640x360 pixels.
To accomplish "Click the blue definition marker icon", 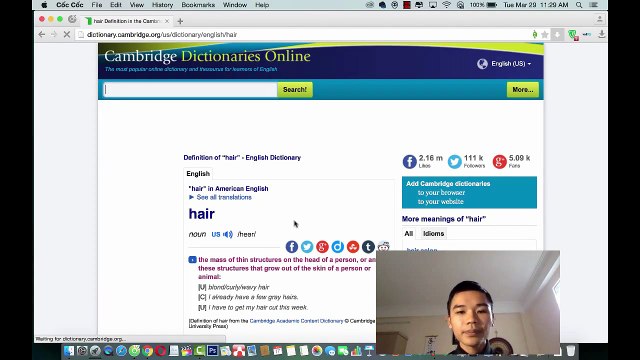I will 192,260.
